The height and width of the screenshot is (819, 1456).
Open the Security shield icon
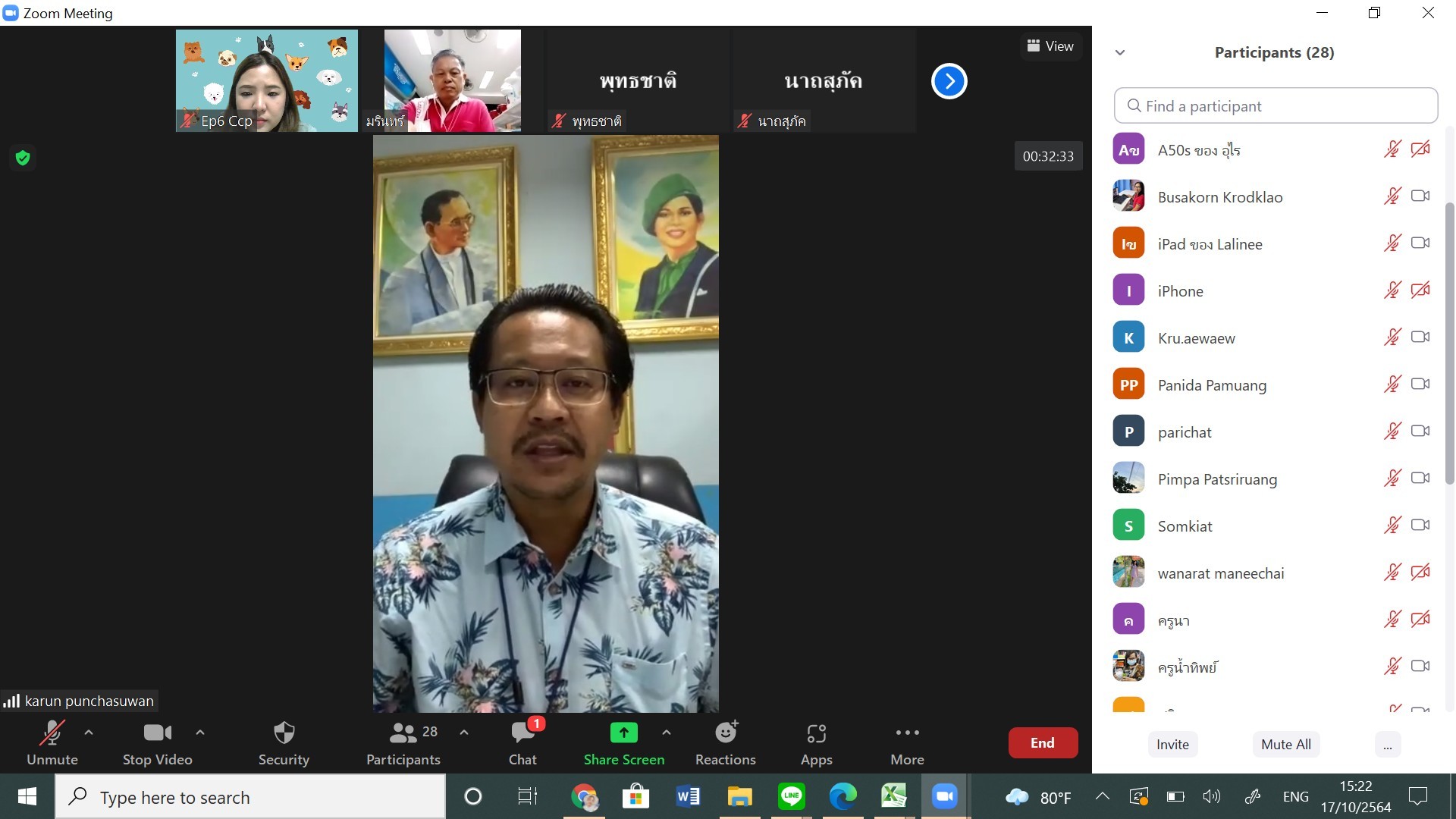[284, 733]
